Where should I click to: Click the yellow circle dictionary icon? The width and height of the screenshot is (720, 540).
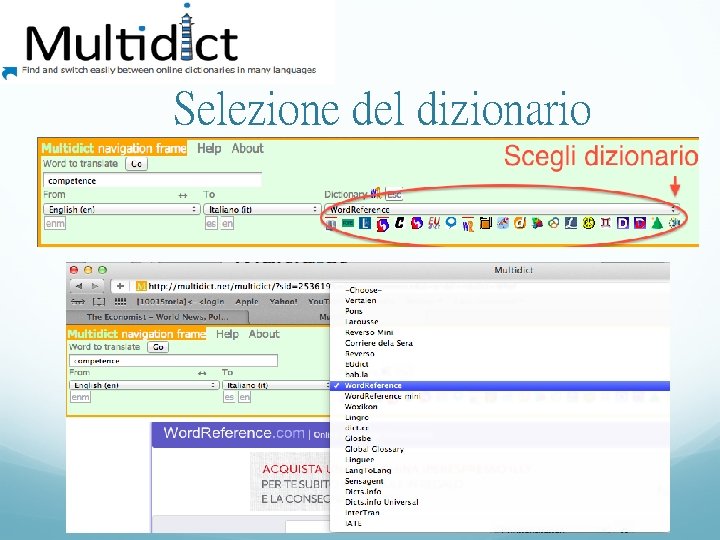(588, 223)
